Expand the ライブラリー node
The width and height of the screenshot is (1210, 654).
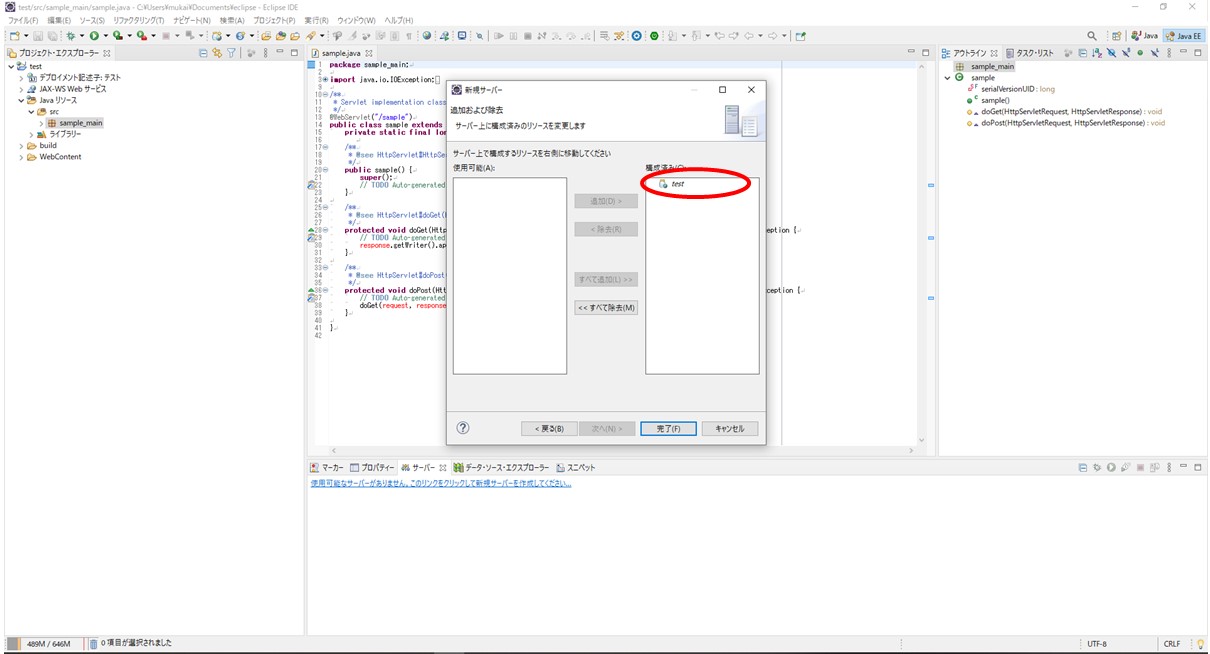click(31, 134)
